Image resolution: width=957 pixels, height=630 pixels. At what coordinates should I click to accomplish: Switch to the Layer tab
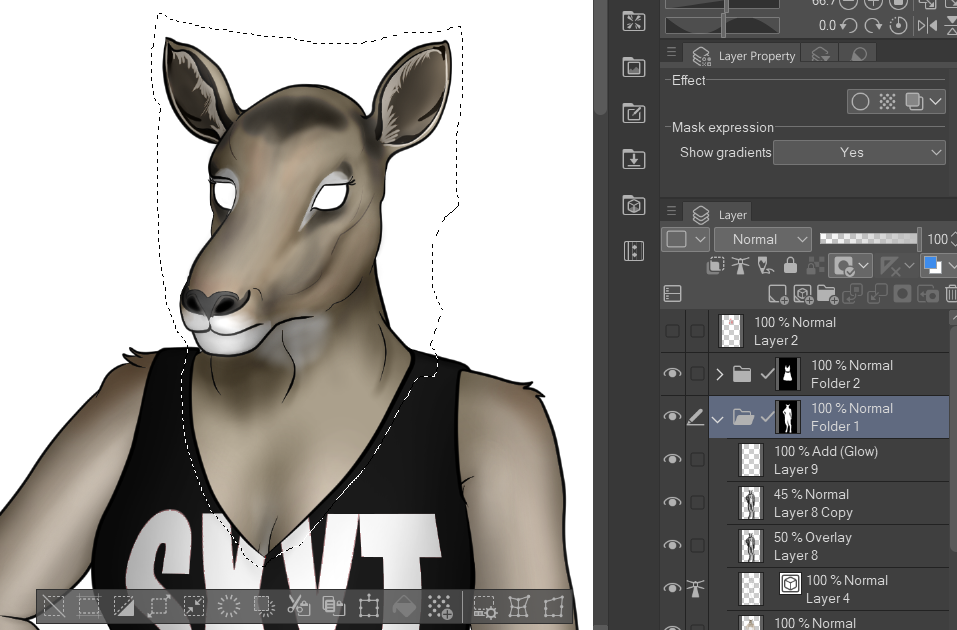point(718,215)
